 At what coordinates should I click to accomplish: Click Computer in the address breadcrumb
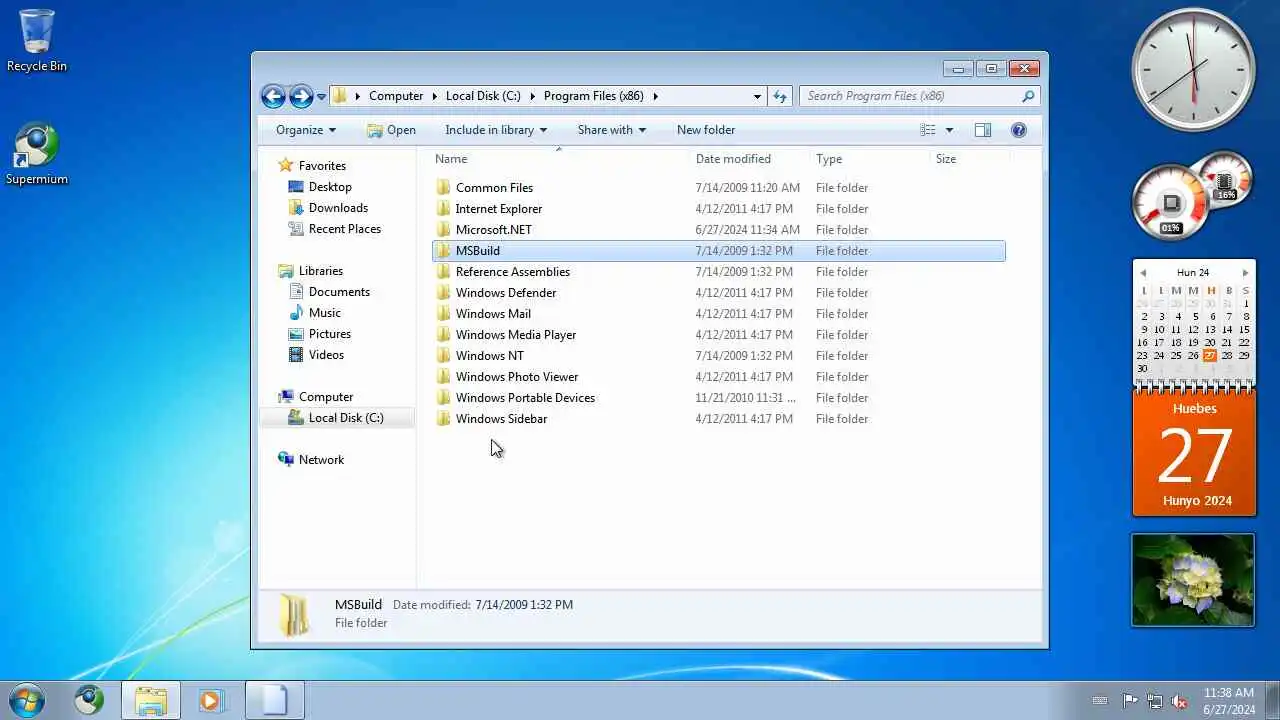point(396,96)
